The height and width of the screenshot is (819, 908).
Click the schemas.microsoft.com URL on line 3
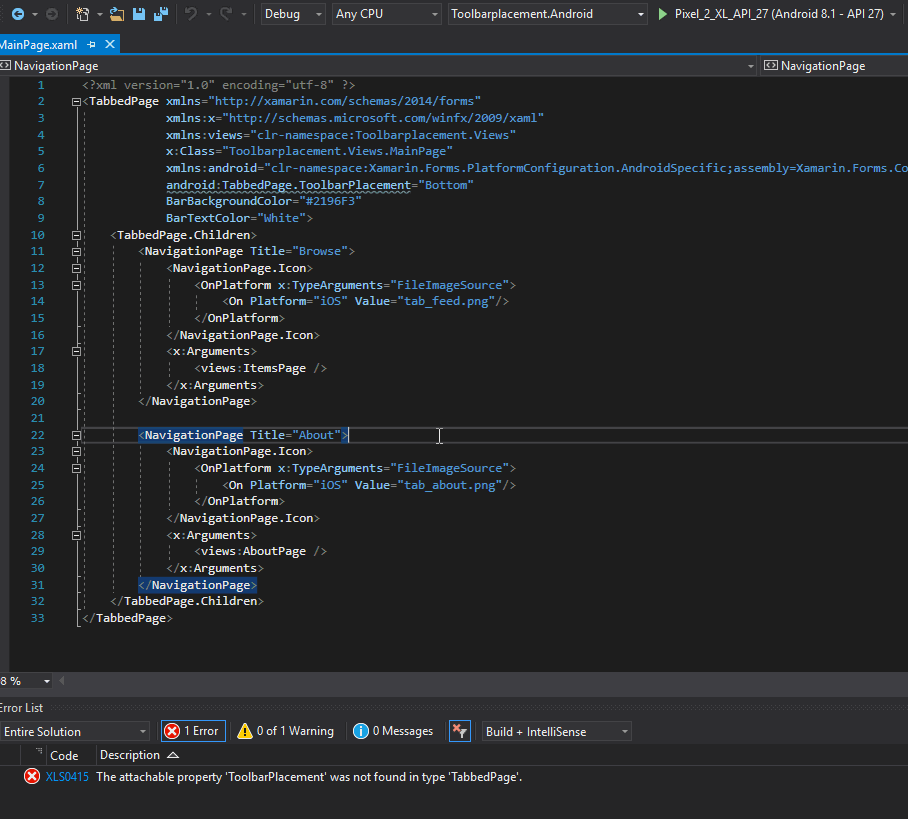click(383, 118)
